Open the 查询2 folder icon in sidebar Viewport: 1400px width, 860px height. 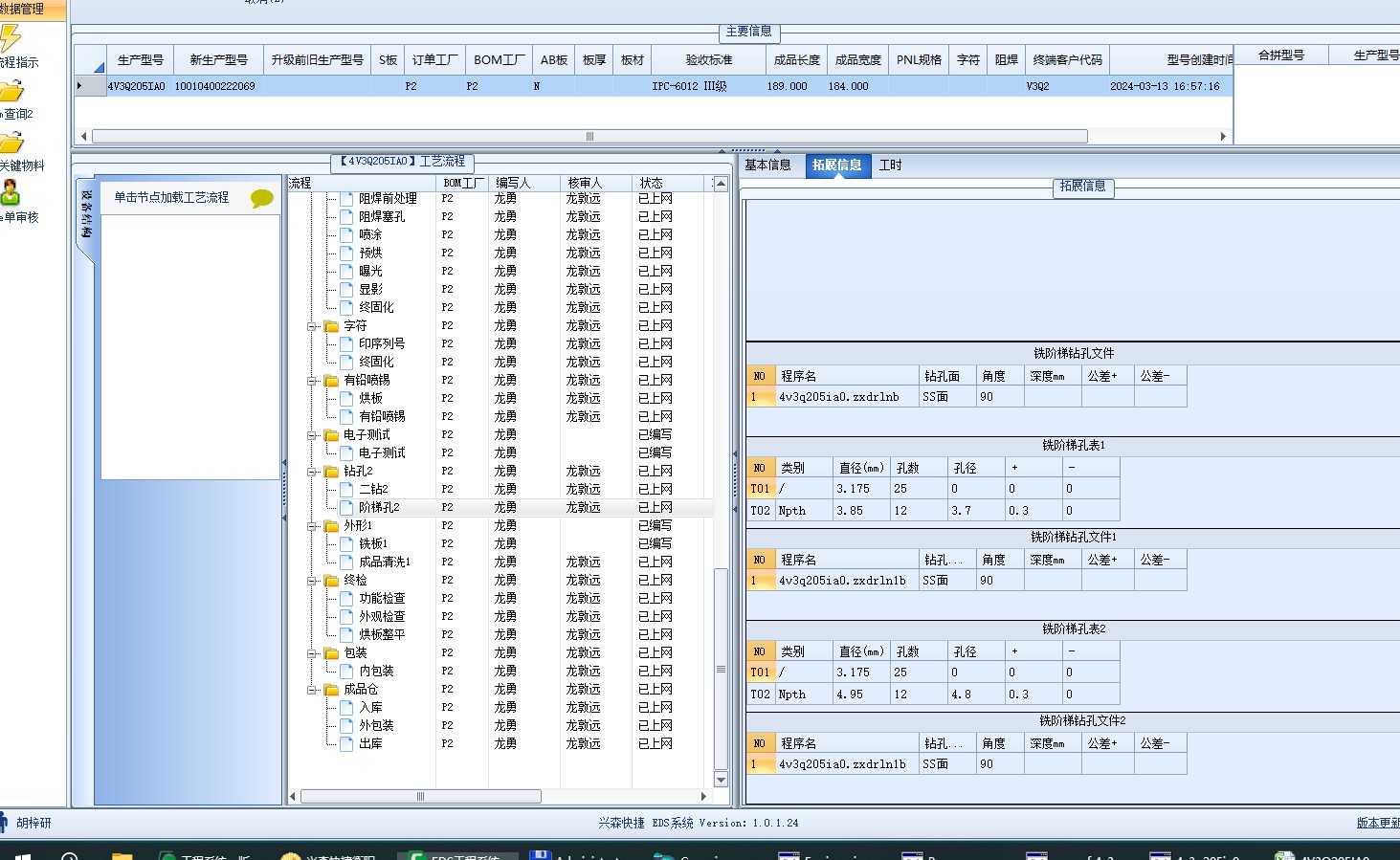[x=11, y=91]
